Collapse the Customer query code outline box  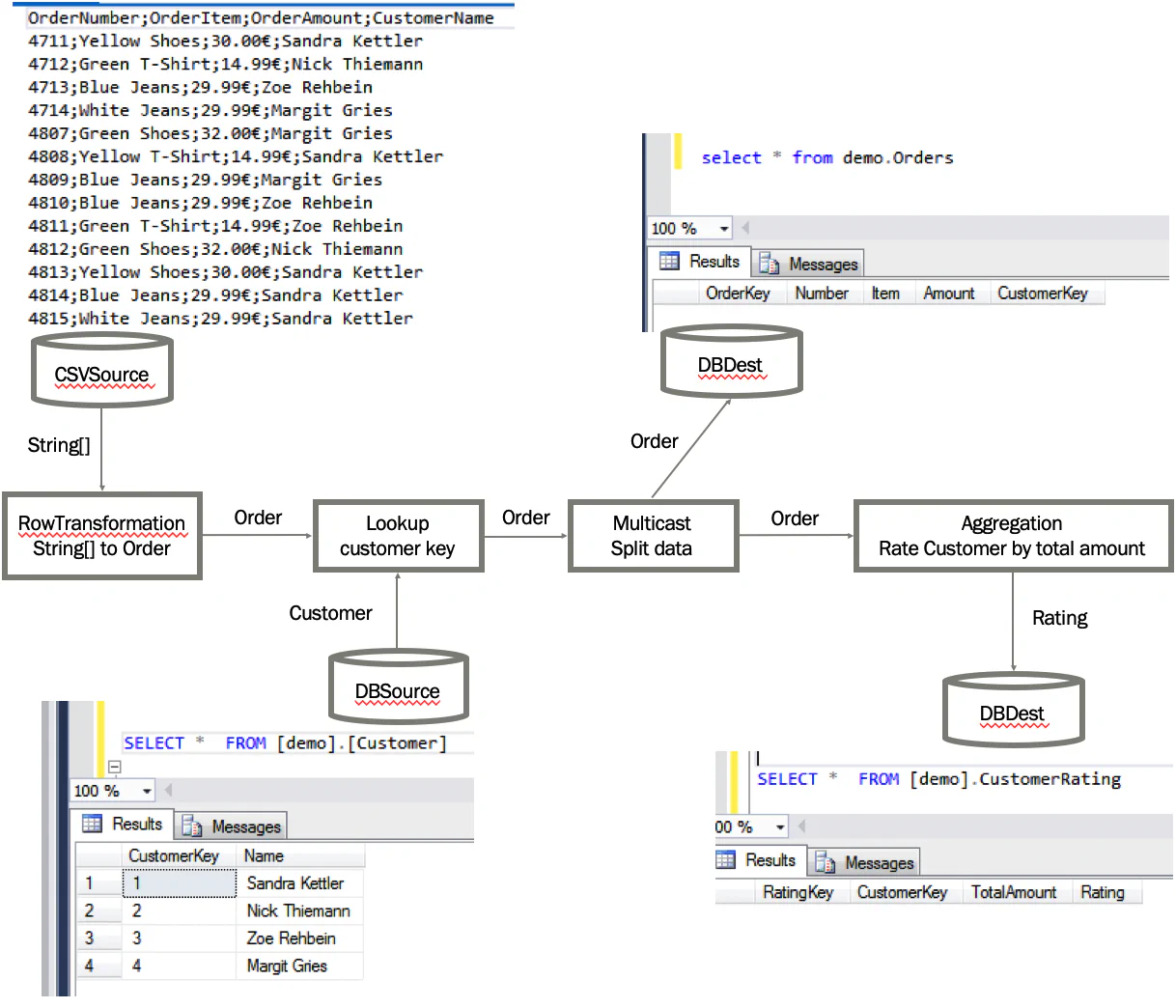pos(115,768)
